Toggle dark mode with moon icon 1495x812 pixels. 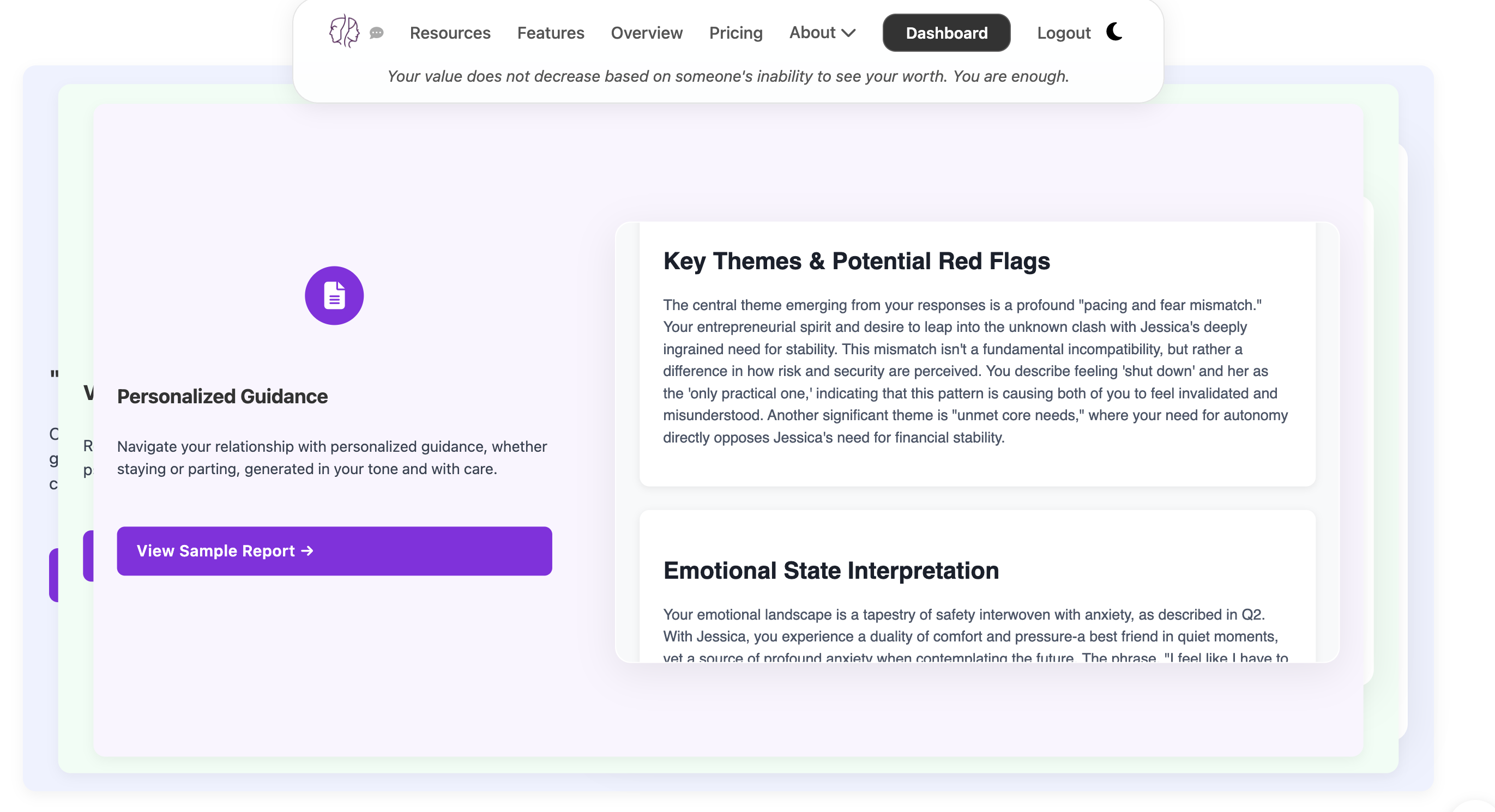(x=1114, y=31)
